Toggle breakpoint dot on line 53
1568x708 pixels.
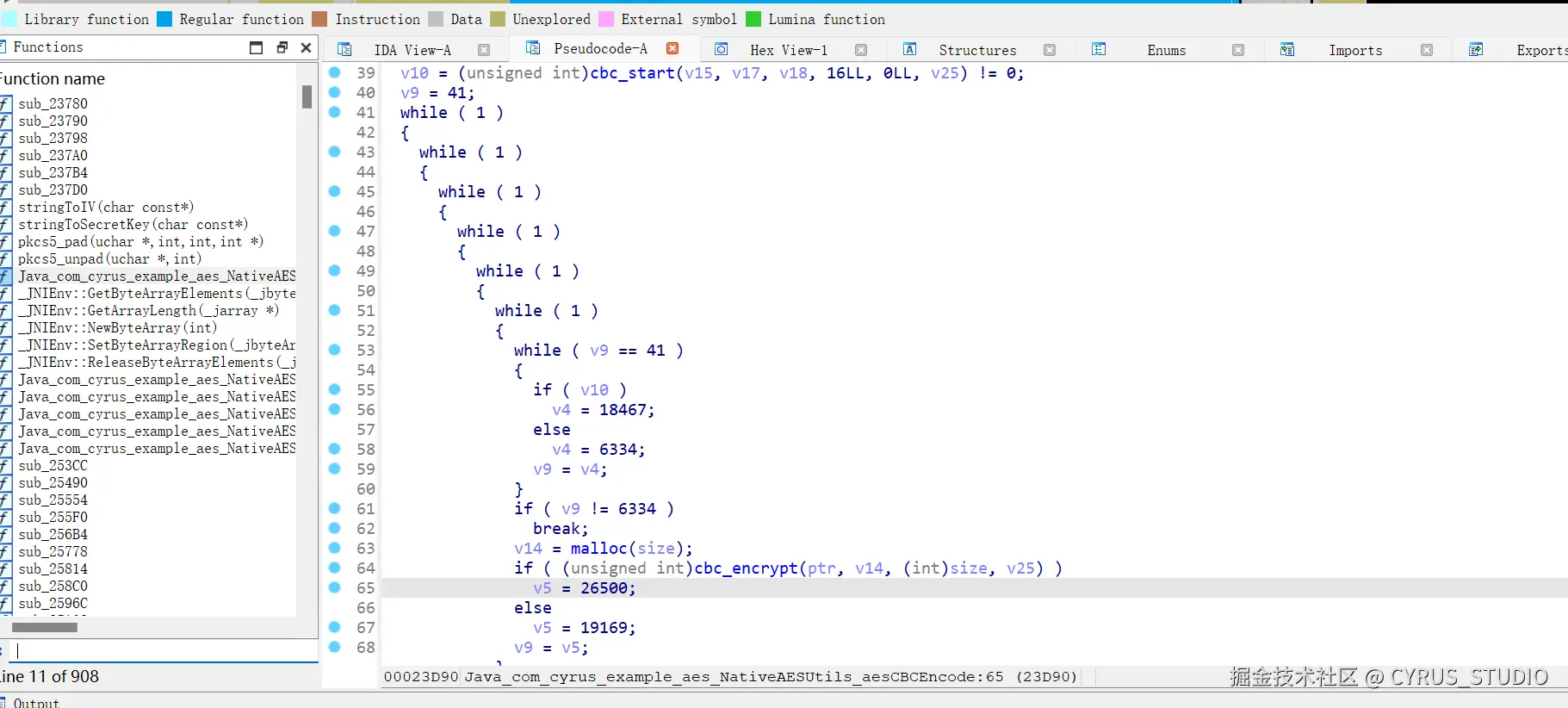(335, 350)
